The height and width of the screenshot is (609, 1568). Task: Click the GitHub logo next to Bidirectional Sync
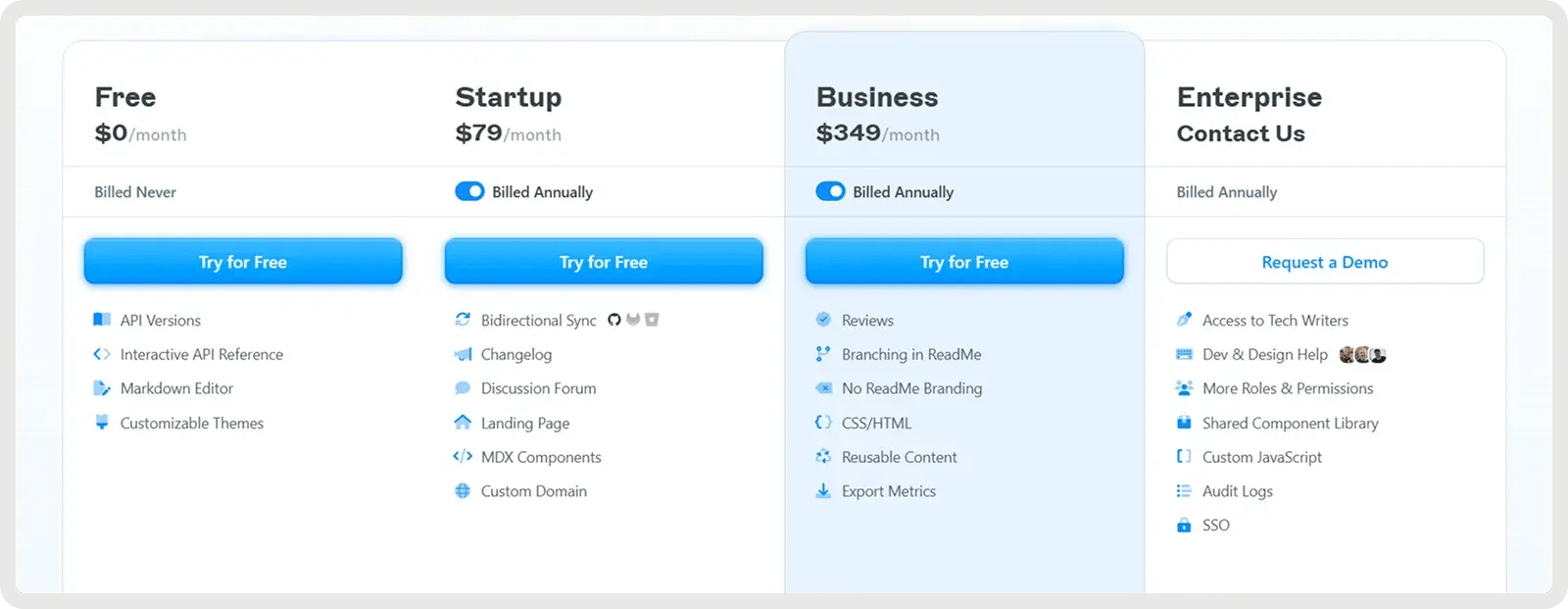[x=614, y=320]
